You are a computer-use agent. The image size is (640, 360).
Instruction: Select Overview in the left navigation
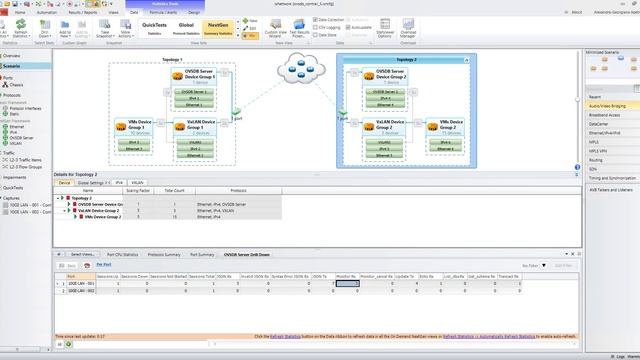point(11,56)
